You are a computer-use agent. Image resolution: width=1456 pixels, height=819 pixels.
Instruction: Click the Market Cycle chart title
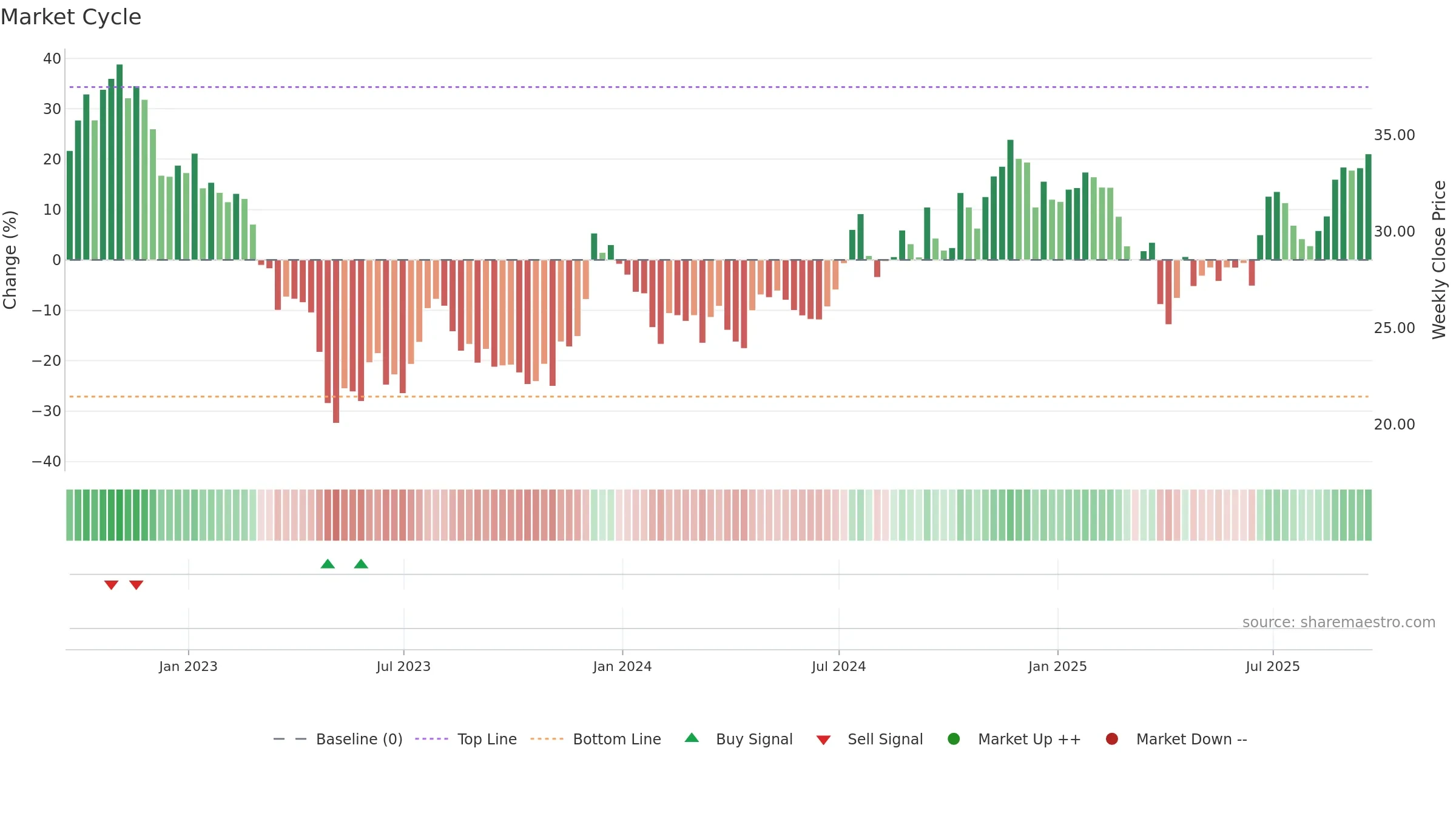point(71,17)
